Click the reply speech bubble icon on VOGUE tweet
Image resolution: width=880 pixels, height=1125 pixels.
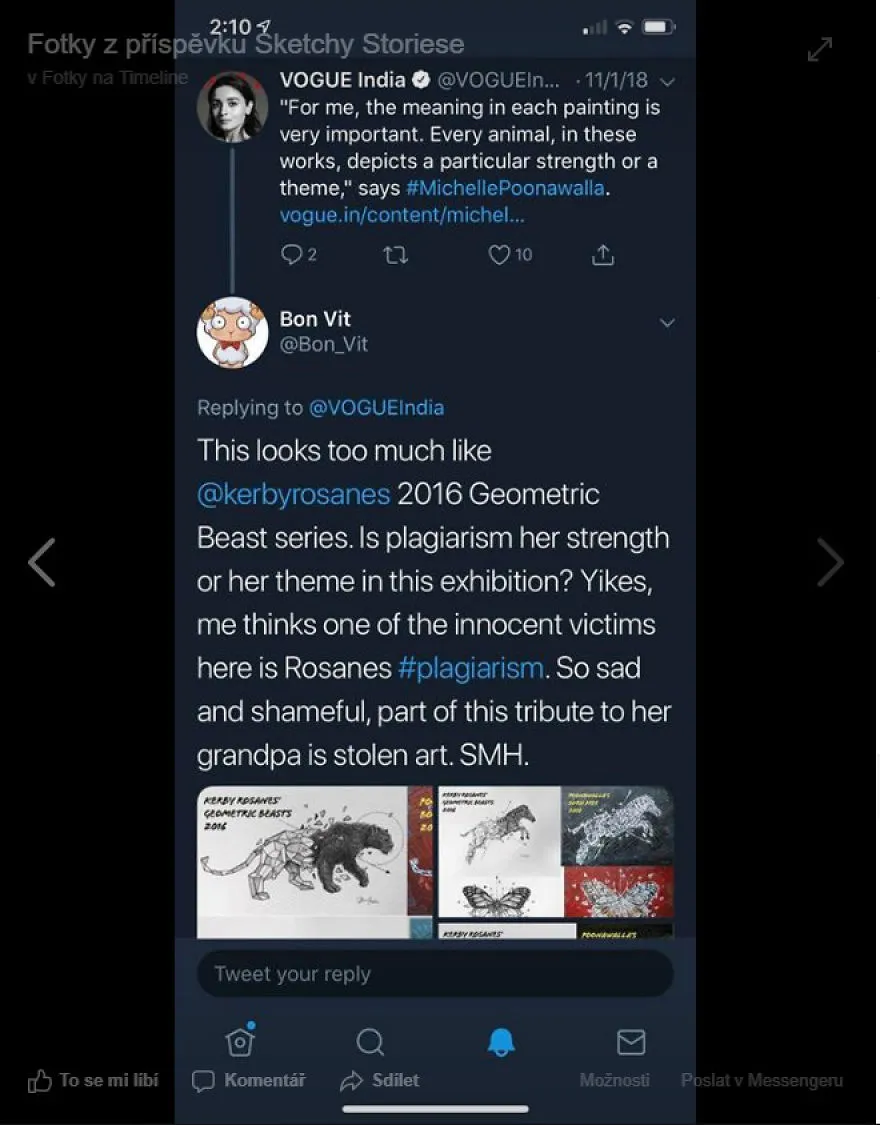click(x=290, y=255)
